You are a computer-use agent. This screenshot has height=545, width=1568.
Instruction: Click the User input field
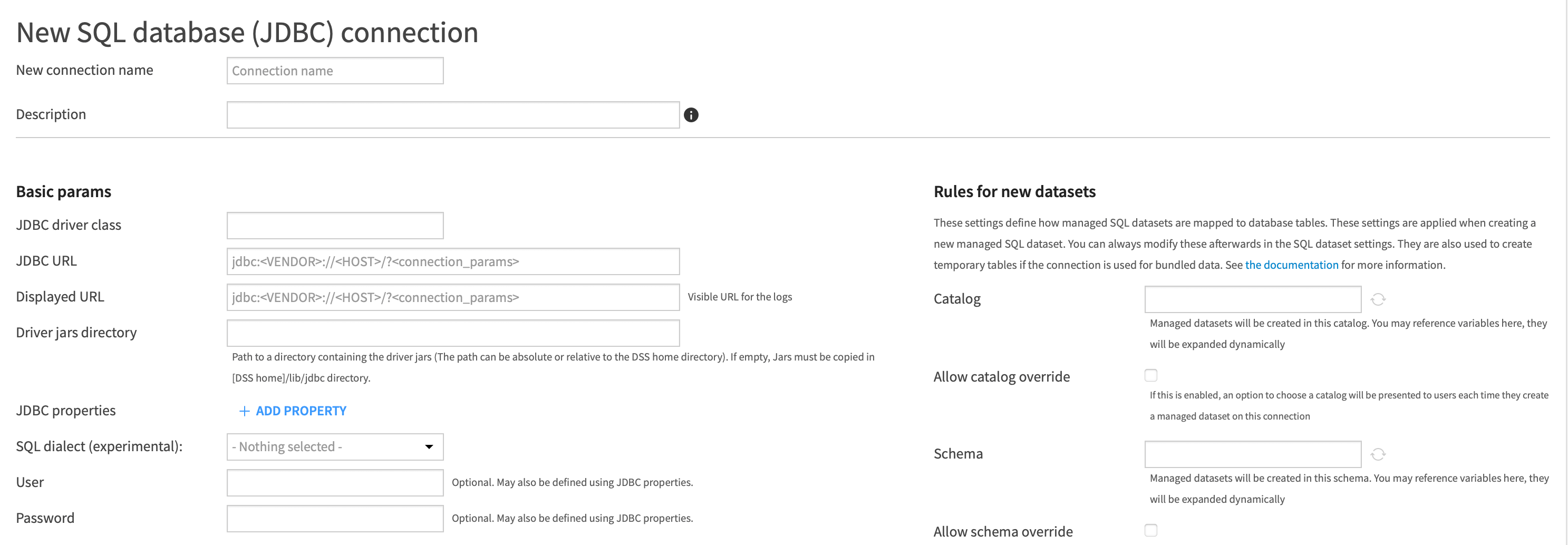[335, 483]
